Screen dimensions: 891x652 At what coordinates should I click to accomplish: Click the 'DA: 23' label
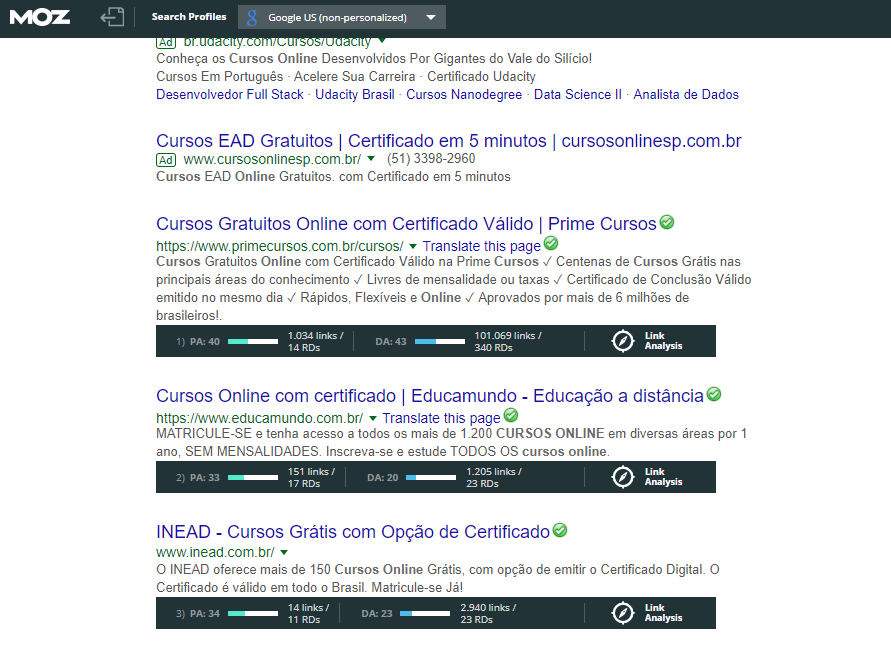tap(377, 613)
